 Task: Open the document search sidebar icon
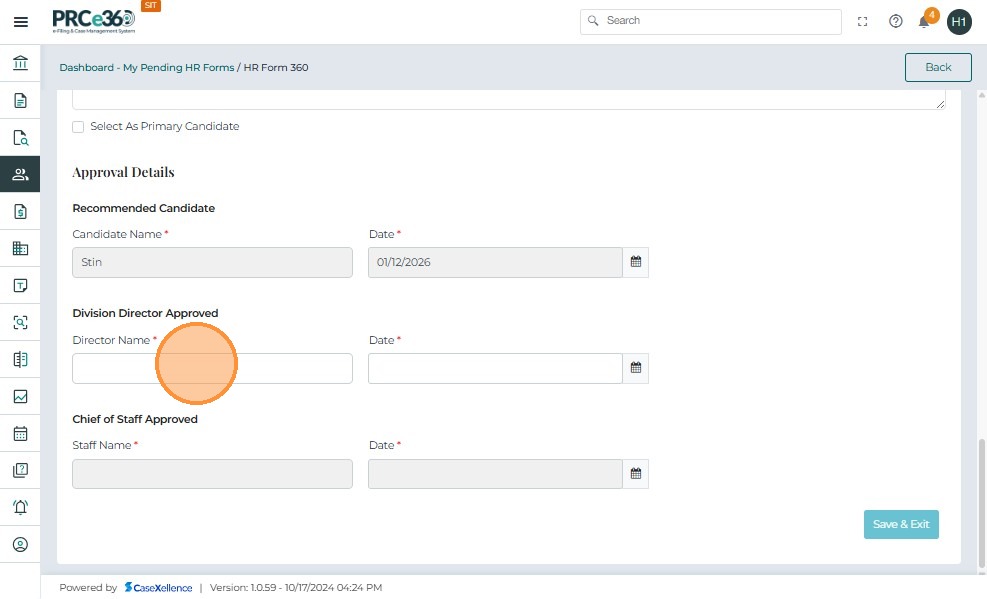[x=20, y=138]
